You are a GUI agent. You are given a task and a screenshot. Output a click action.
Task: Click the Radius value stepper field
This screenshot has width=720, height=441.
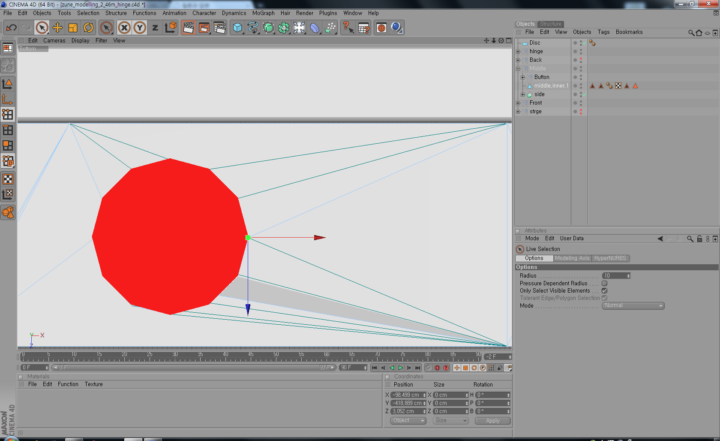point(616,276)
